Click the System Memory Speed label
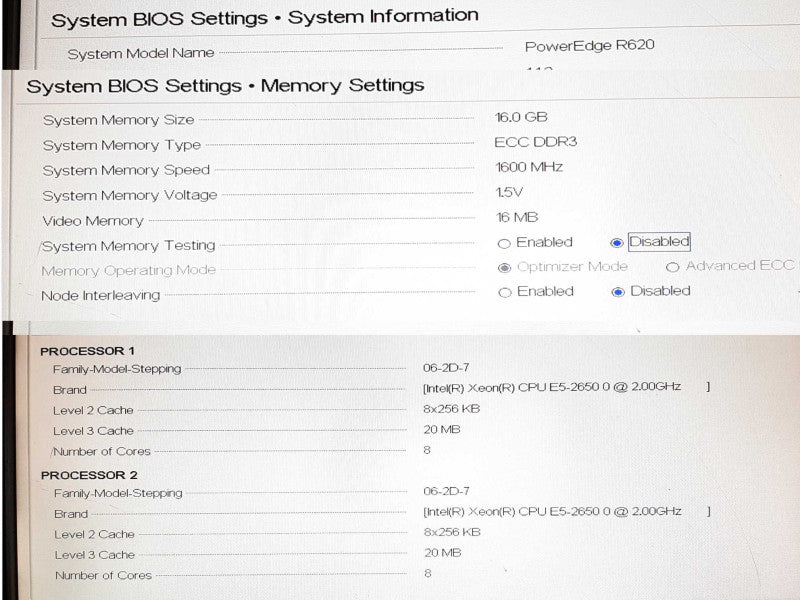This screenshot has width=800, height=600. click(126, 170)
